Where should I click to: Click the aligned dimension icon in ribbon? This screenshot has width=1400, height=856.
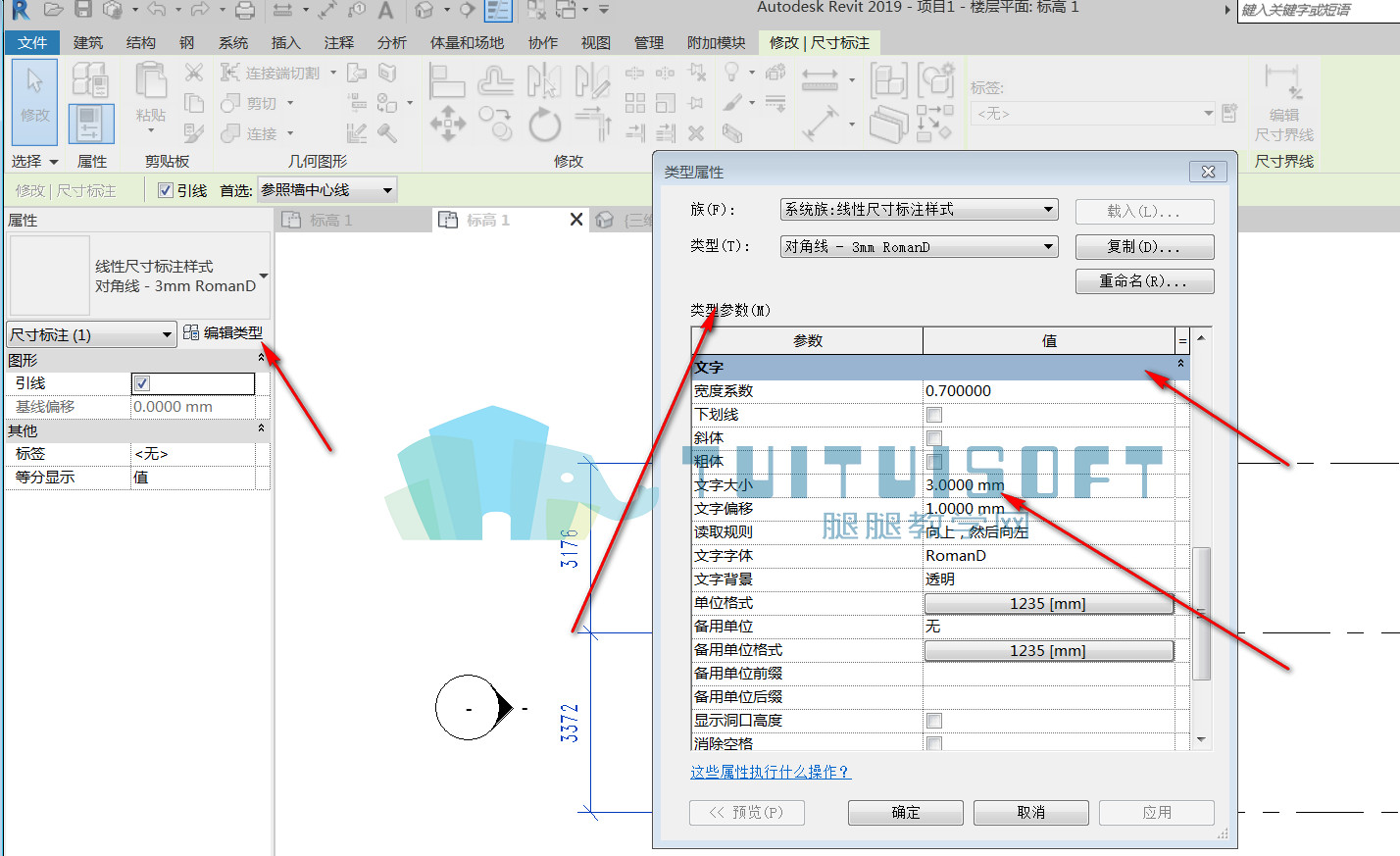[x=821, y=80]
